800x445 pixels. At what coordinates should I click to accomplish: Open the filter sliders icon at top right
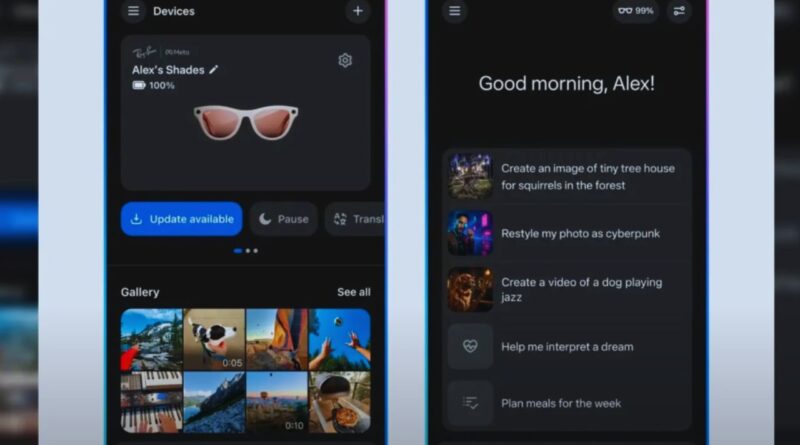click(679, 11)
